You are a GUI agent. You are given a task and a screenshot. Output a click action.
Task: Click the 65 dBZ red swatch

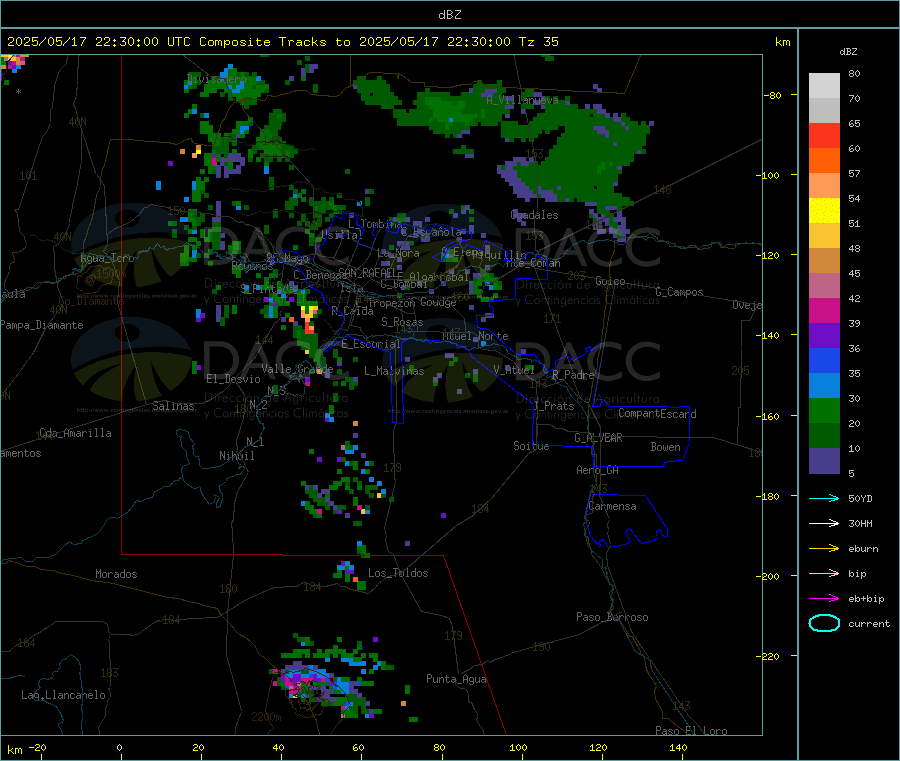tap(824, 135)
